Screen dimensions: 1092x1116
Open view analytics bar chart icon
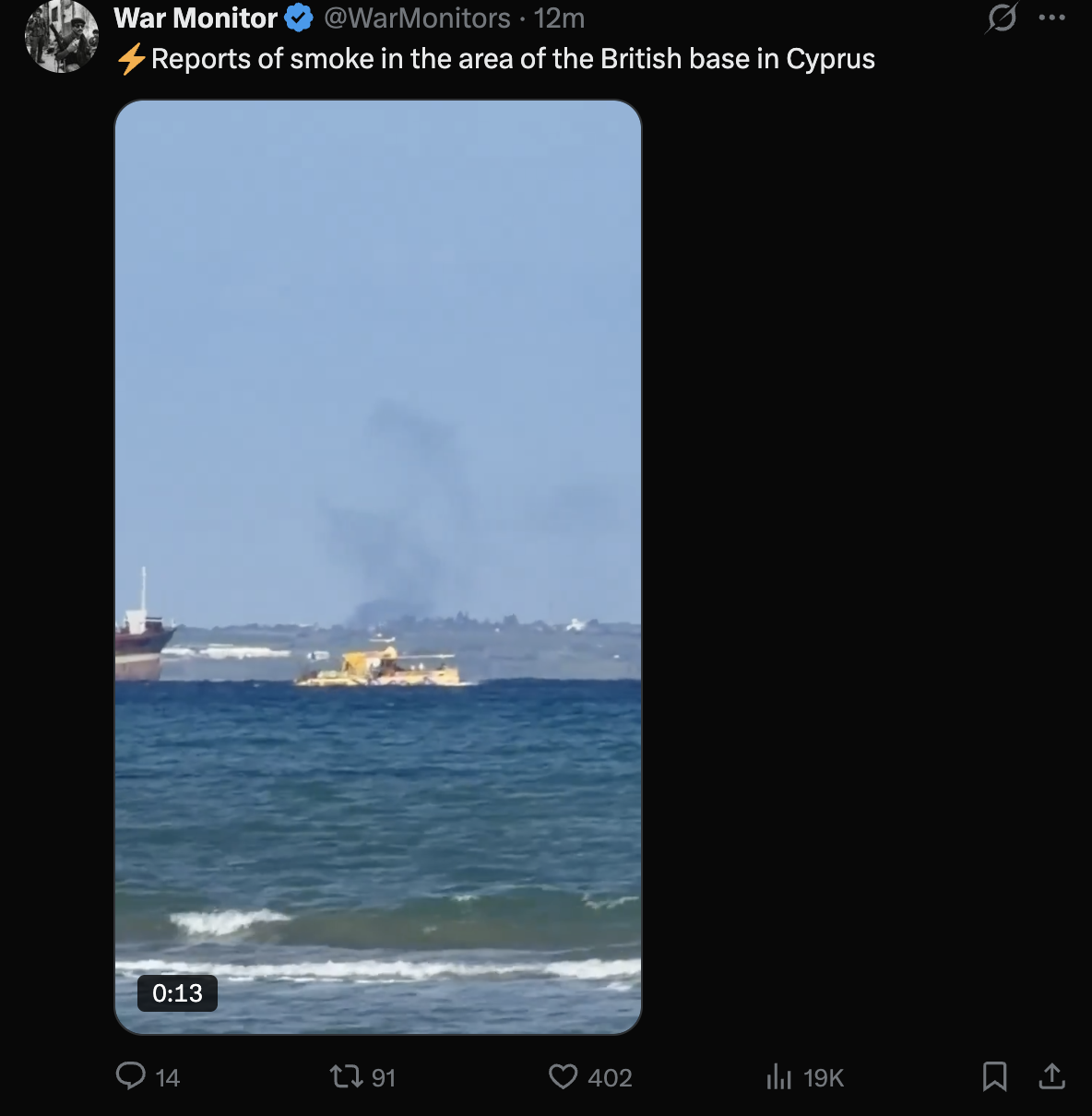(779, 1076)
